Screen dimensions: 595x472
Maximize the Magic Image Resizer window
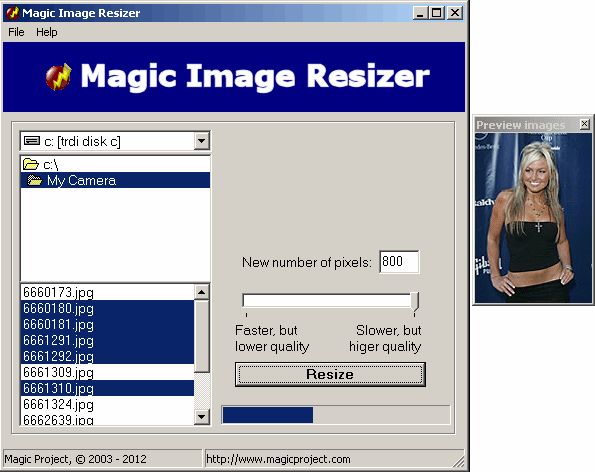[x=436, y=13]
